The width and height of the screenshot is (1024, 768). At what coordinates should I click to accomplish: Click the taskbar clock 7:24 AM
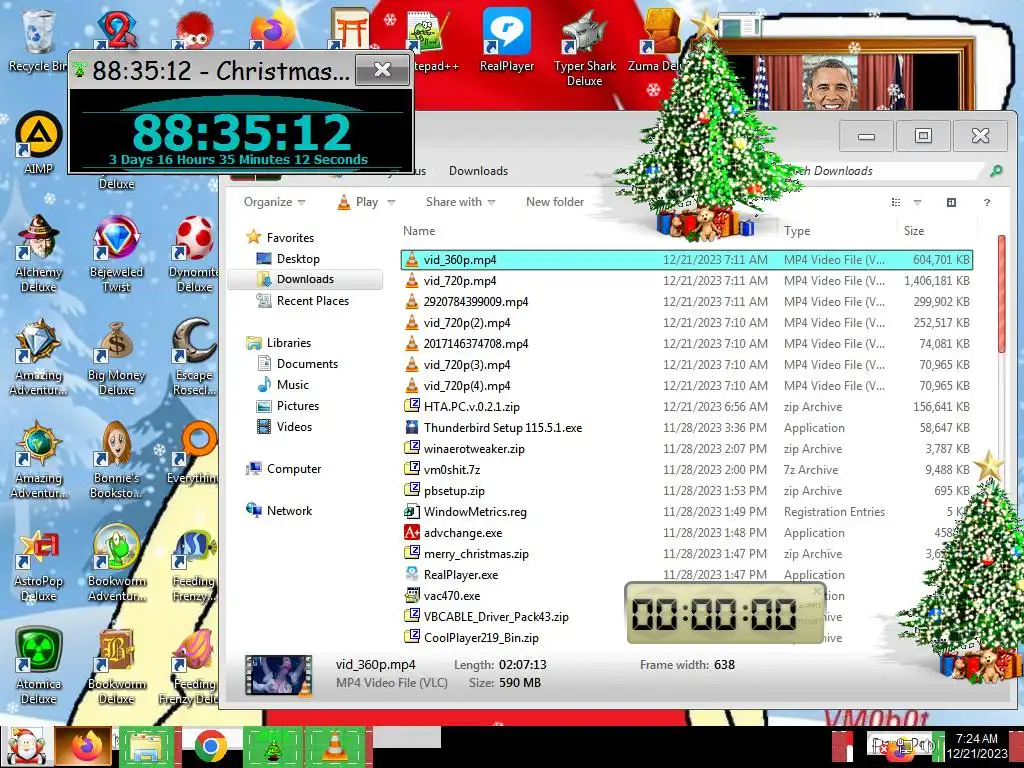(977, 746)
